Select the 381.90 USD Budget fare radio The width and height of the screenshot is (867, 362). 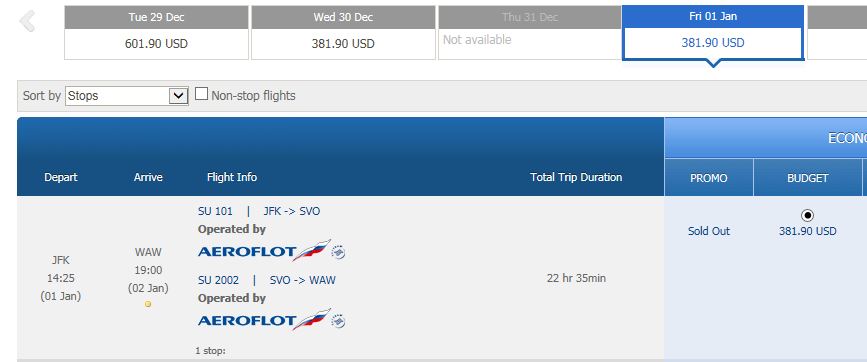807,216
